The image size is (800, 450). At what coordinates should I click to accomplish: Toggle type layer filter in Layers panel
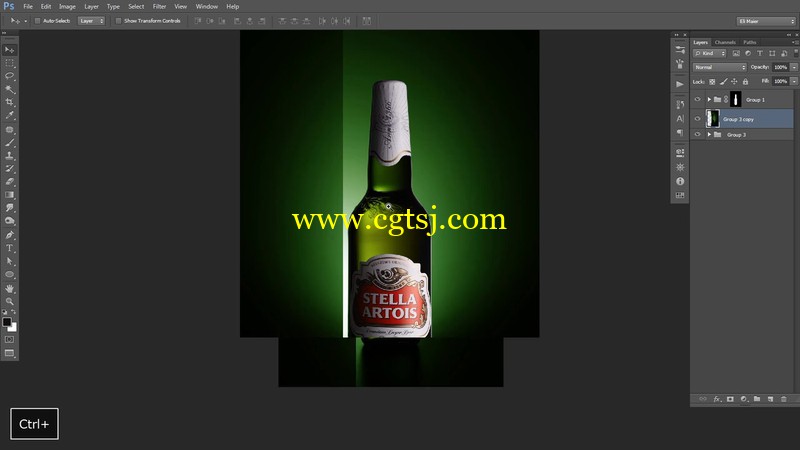(760, 54)
